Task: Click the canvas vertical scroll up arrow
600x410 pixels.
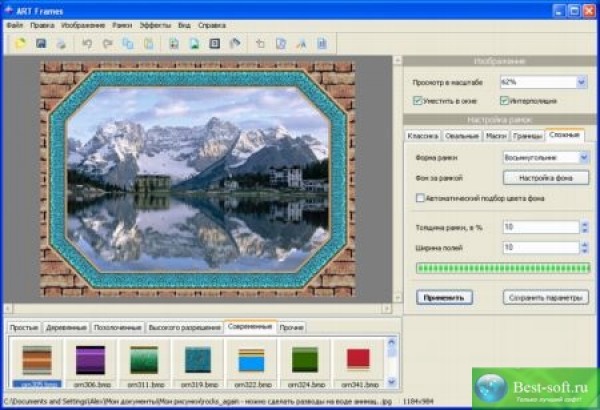Action: click(x=398, y=60)
